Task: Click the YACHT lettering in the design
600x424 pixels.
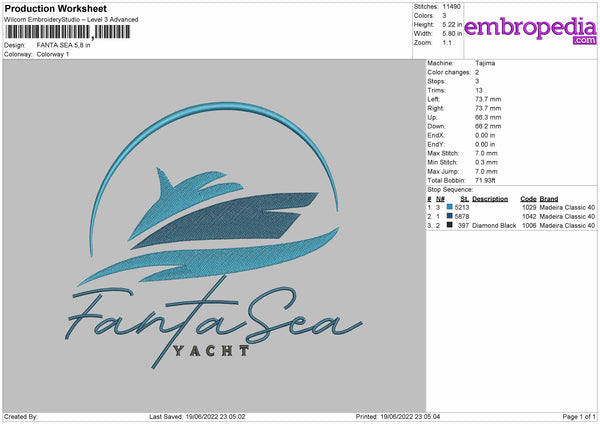Action: pos(211,351)
